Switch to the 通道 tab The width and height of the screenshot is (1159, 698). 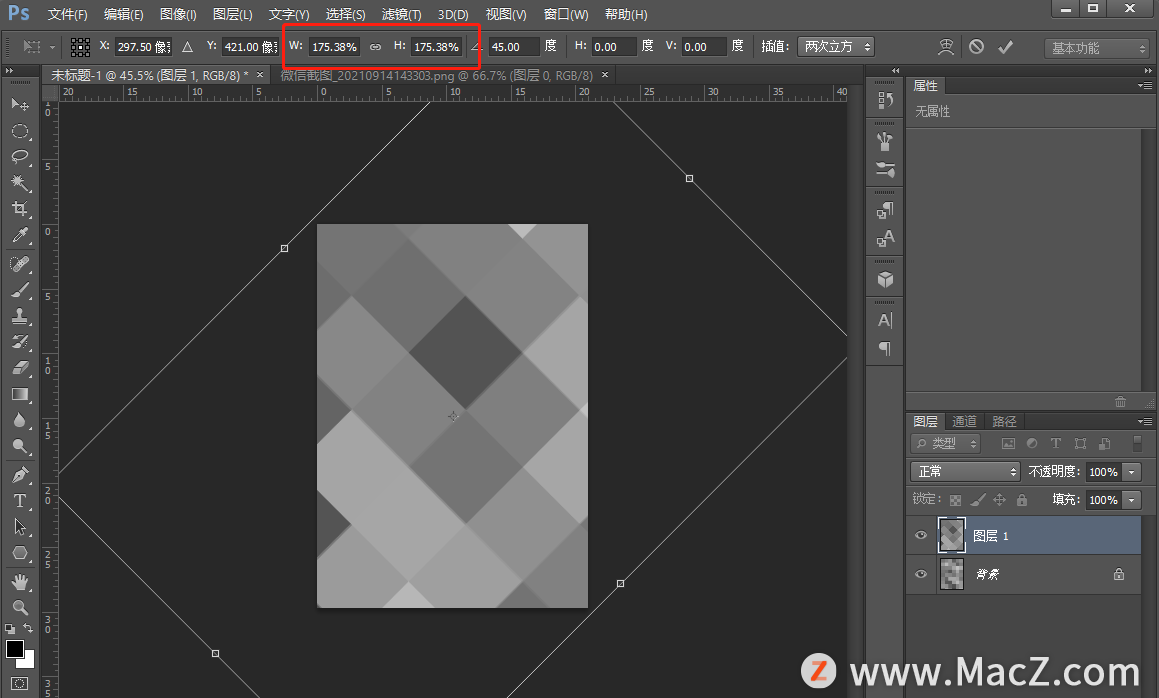click(x=964, y=421)
